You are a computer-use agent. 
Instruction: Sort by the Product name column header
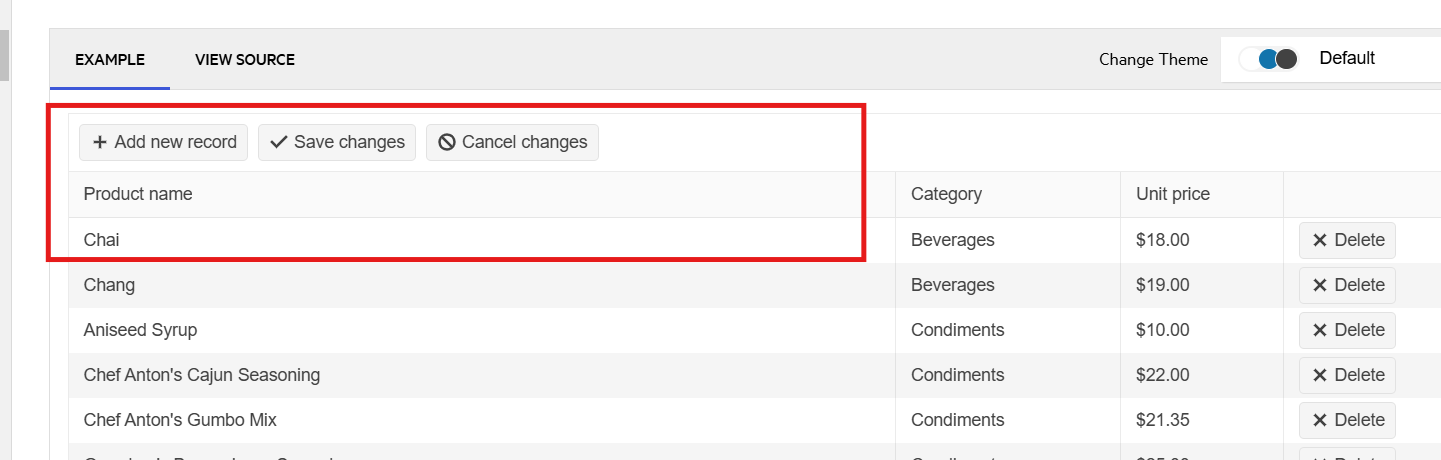(x=138, y=194)
